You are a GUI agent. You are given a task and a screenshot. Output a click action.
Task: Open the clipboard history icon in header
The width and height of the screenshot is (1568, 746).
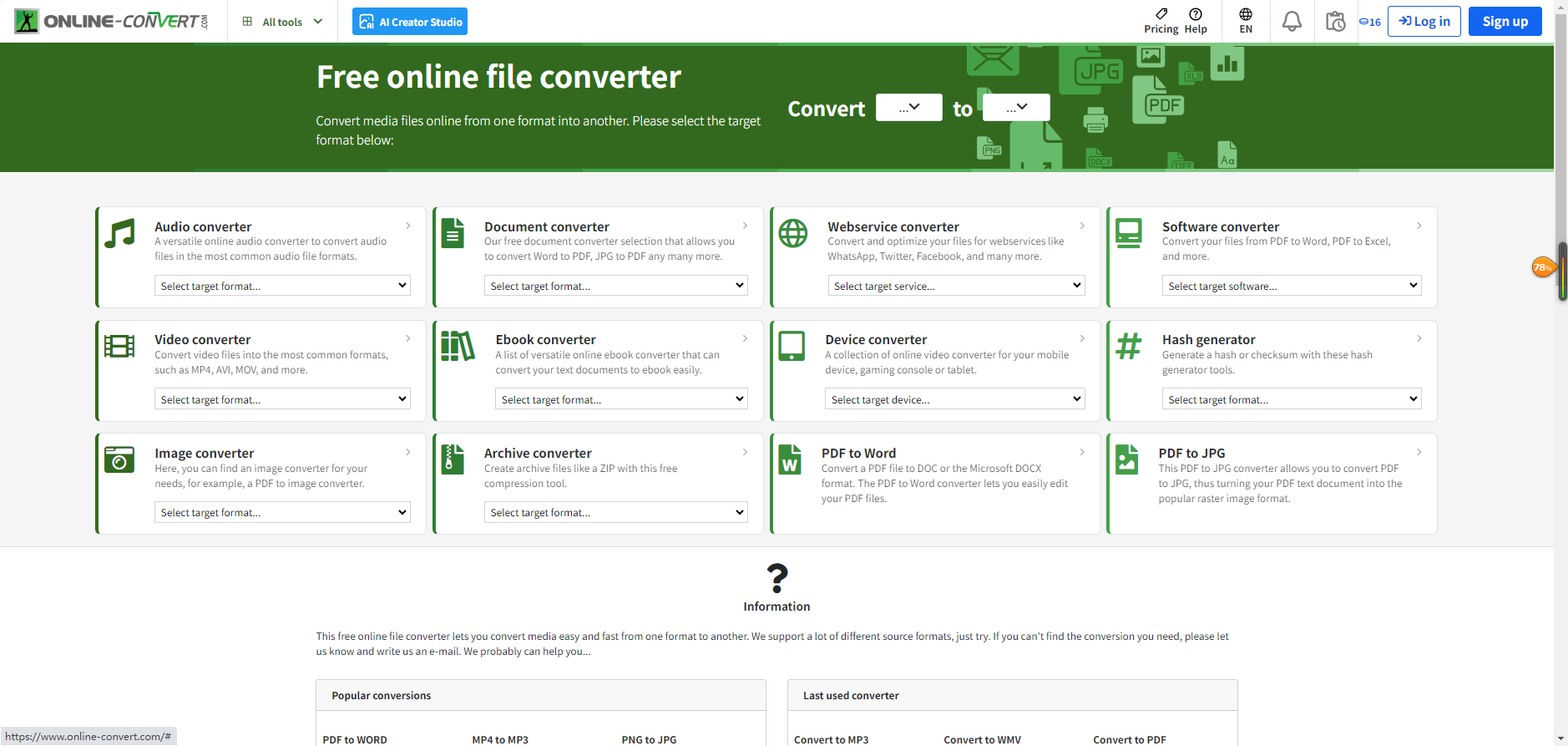[x=1335, y=21]
